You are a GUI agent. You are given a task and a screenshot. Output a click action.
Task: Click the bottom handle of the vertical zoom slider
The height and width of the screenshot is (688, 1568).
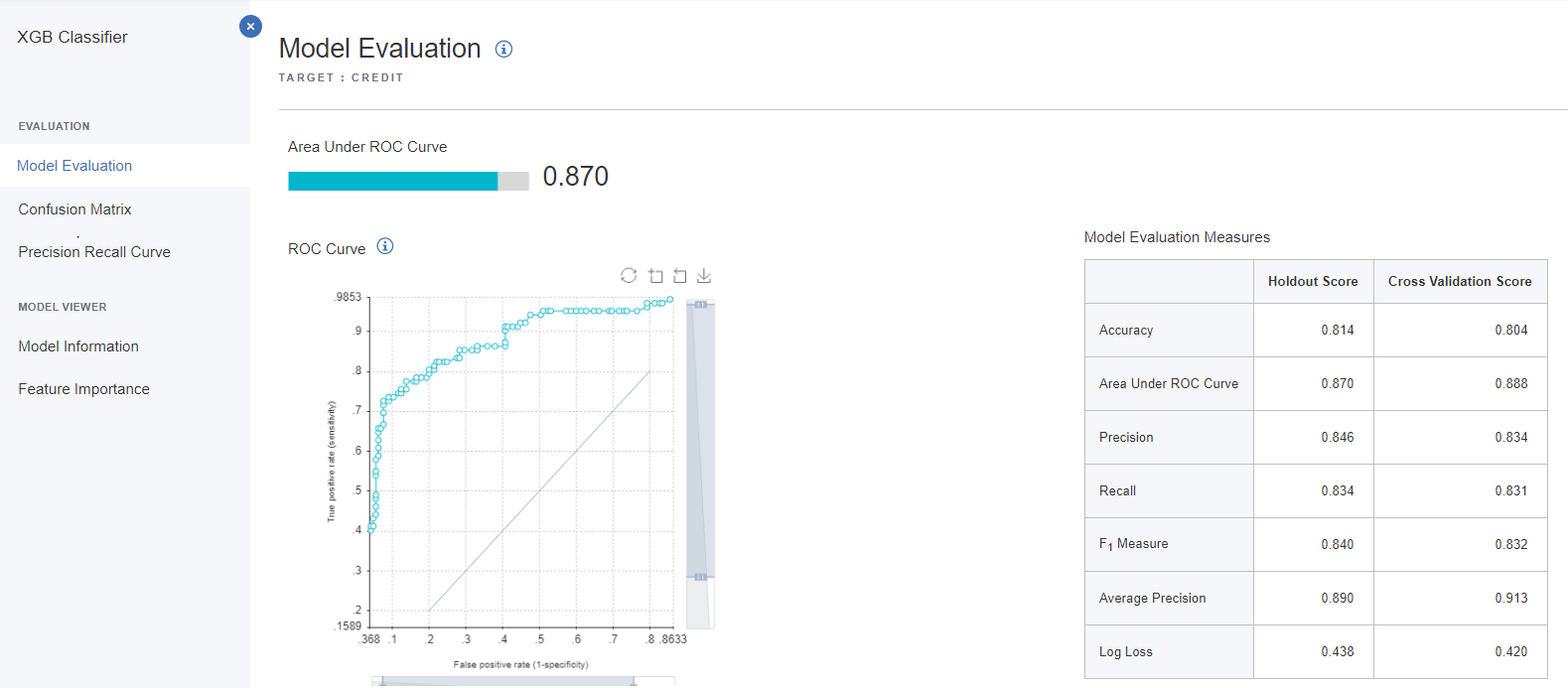pyautogui.click(x=700, y=577)
